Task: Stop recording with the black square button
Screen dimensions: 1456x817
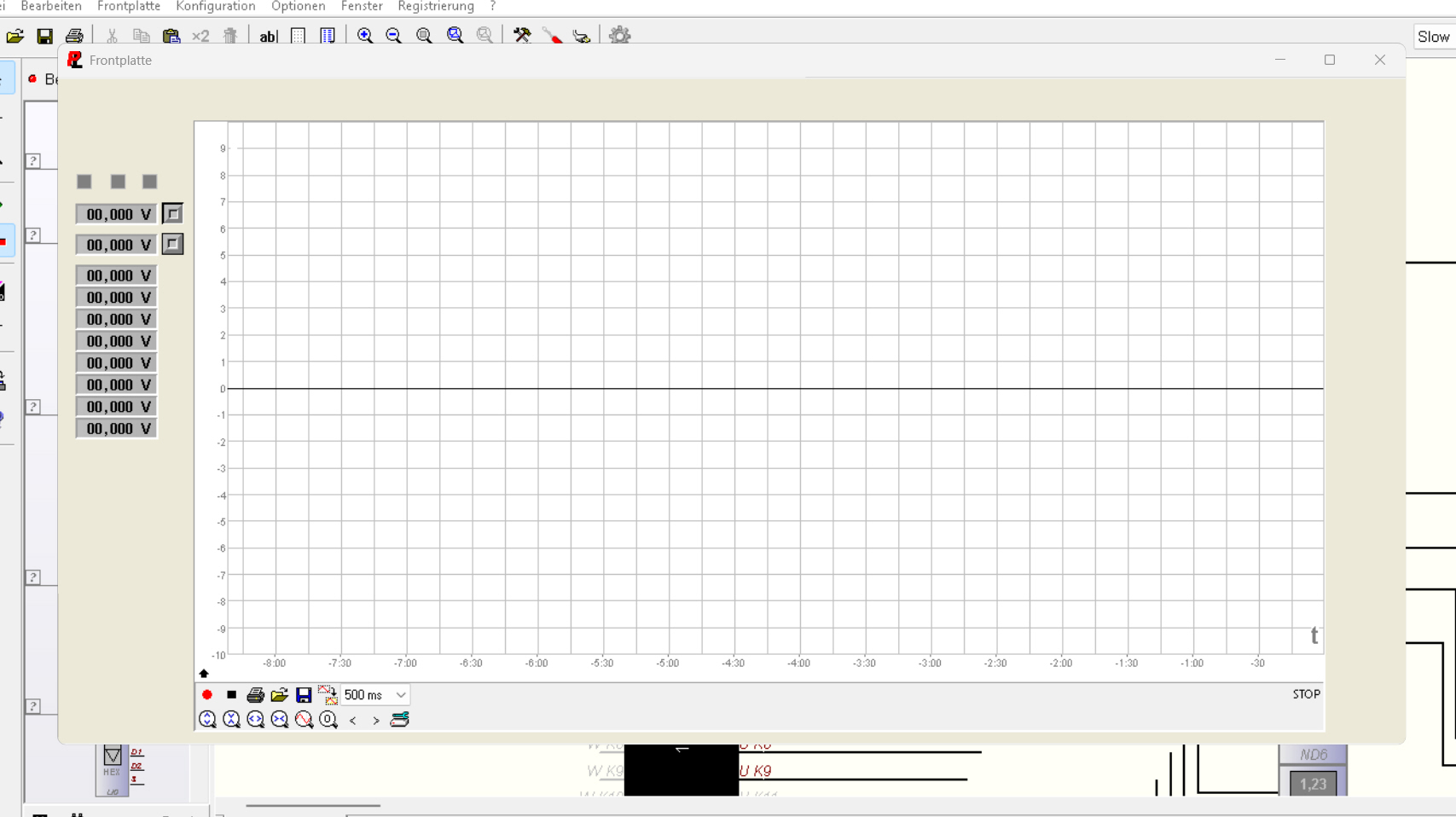Action: pyautogui.click(x=231, y=695)
